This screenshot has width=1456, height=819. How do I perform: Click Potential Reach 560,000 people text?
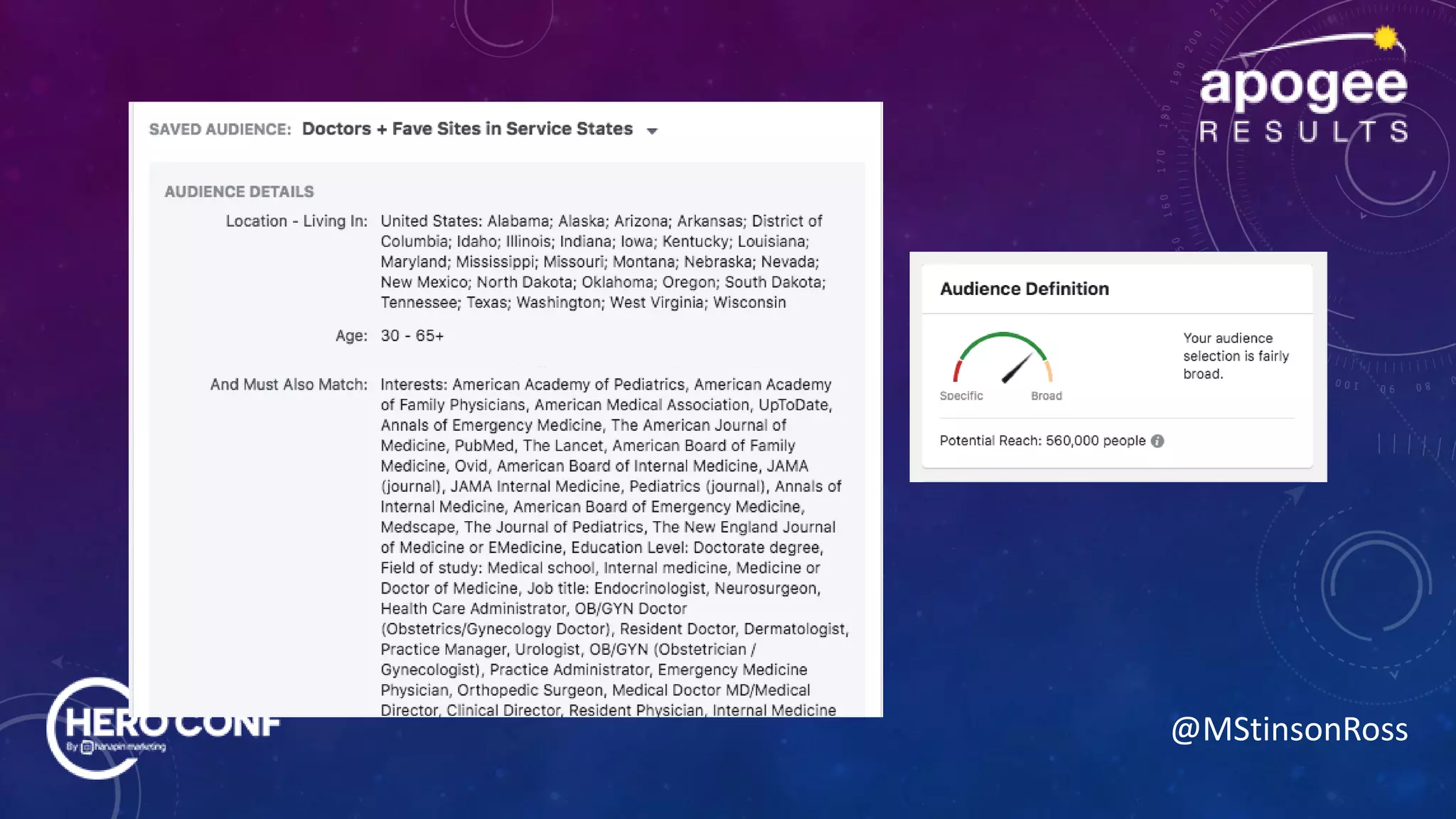[x=1042, y=441]
